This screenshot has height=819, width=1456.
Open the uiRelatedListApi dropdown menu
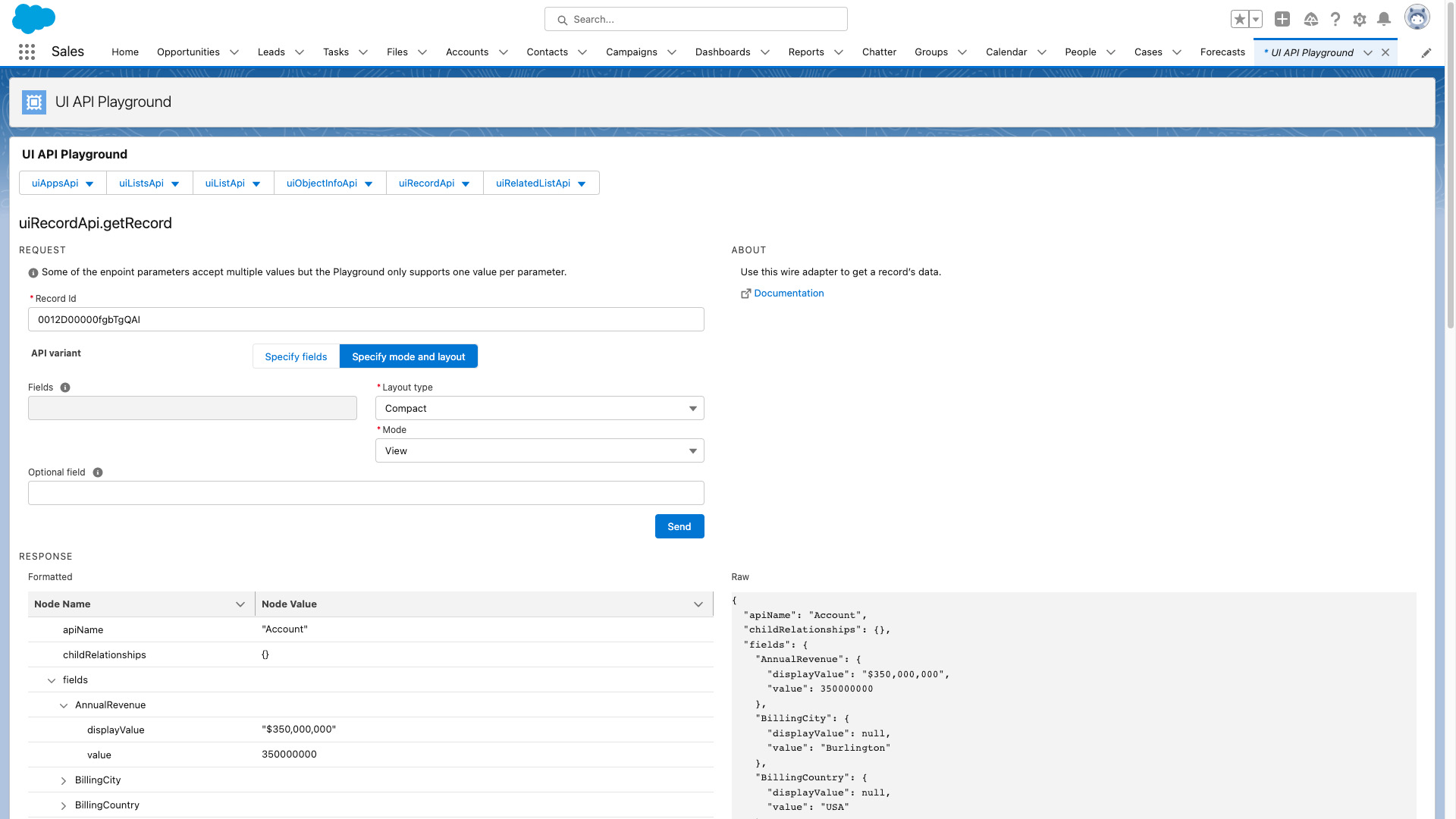pyautogui.click(x=541, y=183)
